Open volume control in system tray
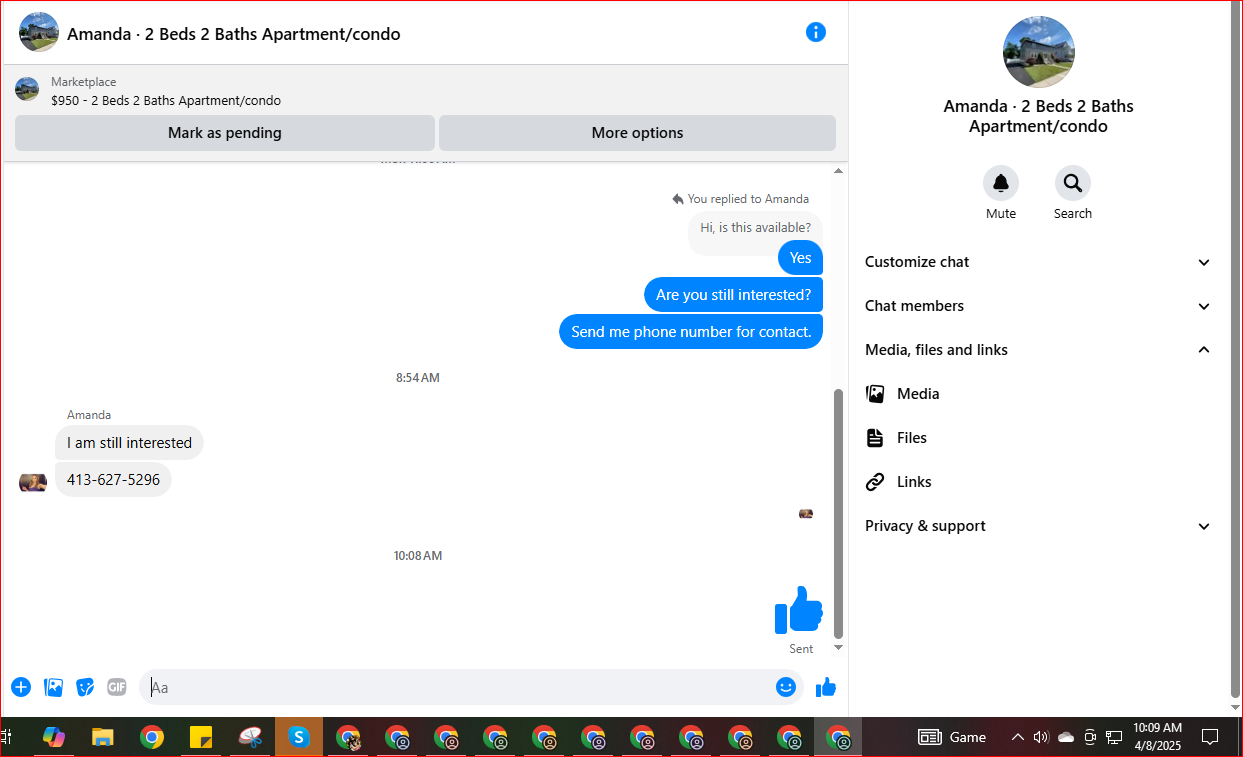The height and width of the screenshot is (757, 1243). tap(1041, 737)
